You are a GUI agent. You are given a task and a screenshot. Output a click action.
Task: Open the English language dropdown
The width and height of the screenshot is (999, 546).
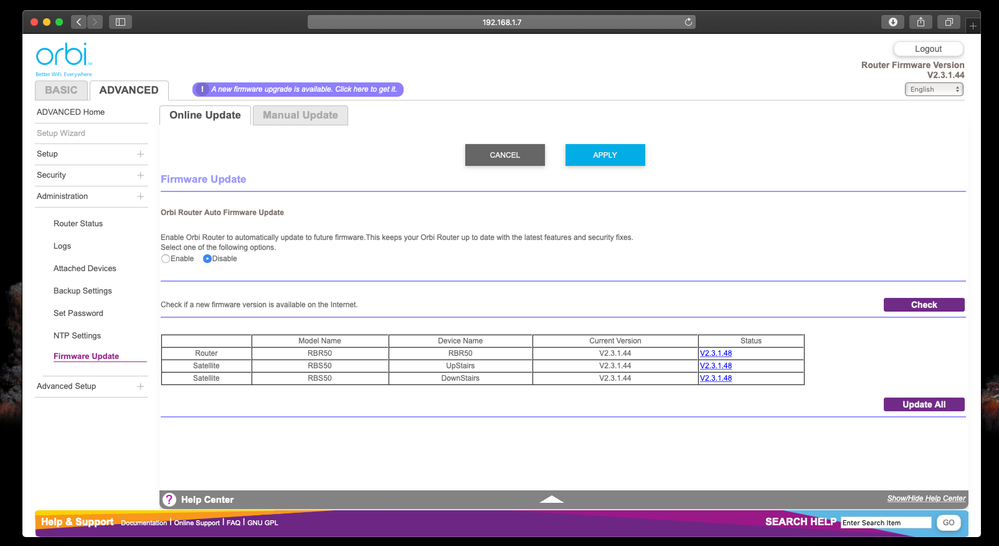tap(933, 89)
